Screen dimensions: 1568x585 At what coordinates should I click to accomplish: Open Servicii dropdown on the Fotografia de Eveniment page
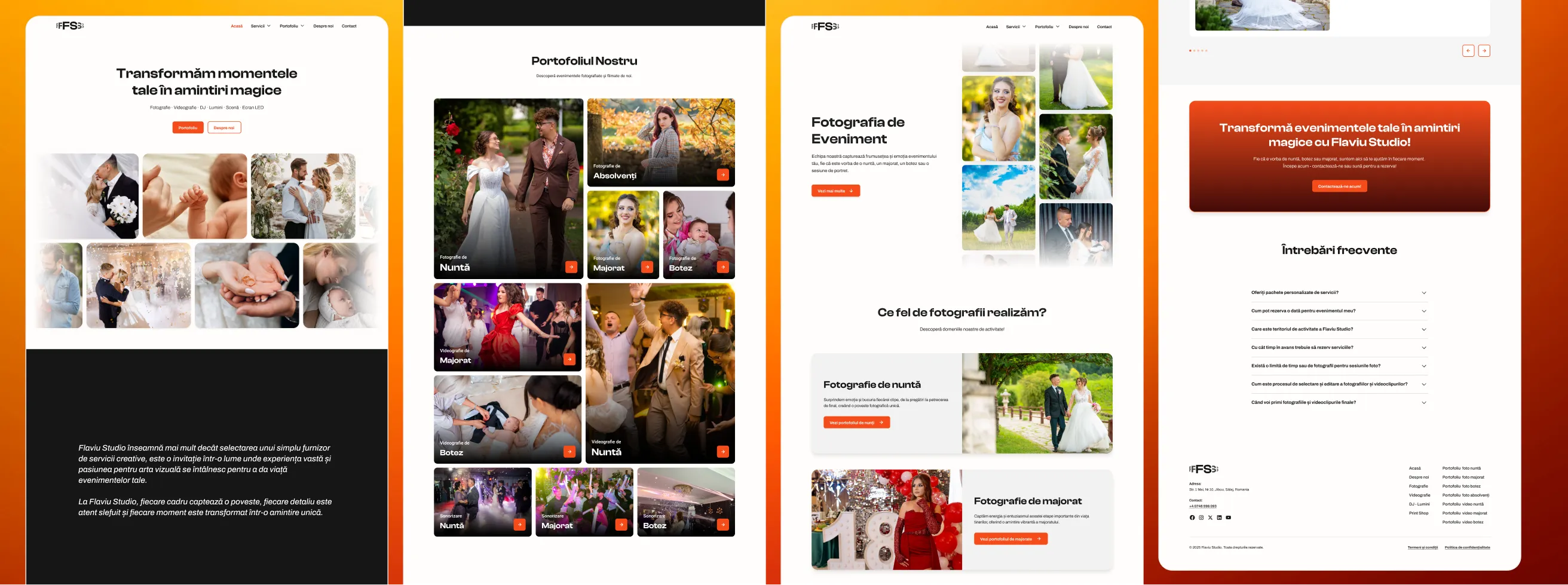coord(1016,27)
